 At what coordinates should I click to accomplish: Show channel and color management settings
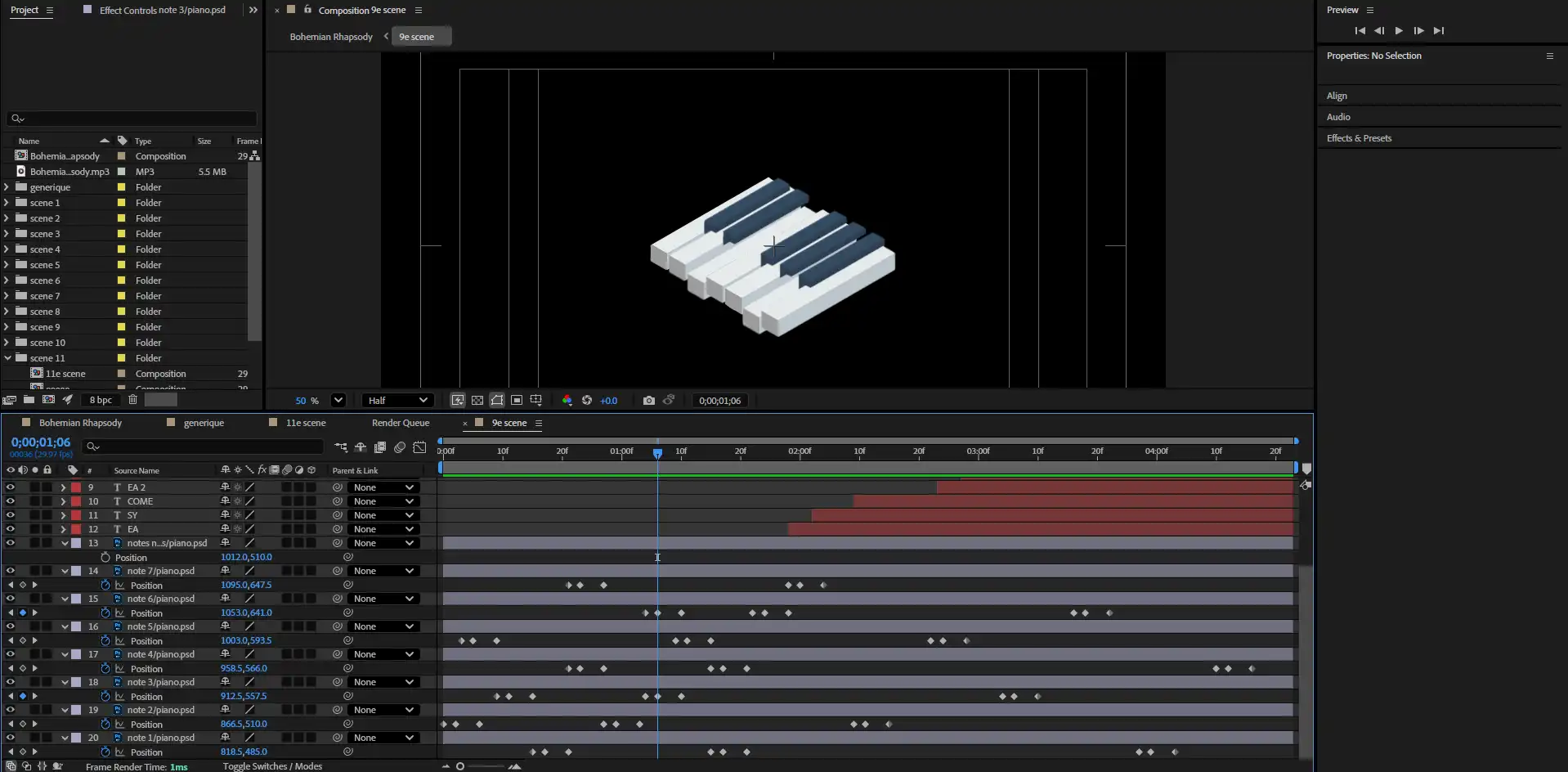[567, 400]
